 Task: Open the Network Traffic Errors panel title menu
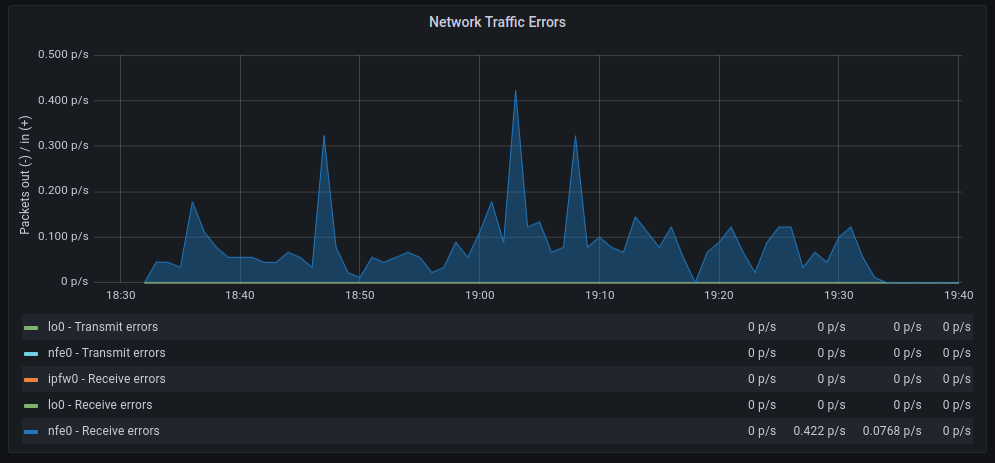[x=497, y=22]
